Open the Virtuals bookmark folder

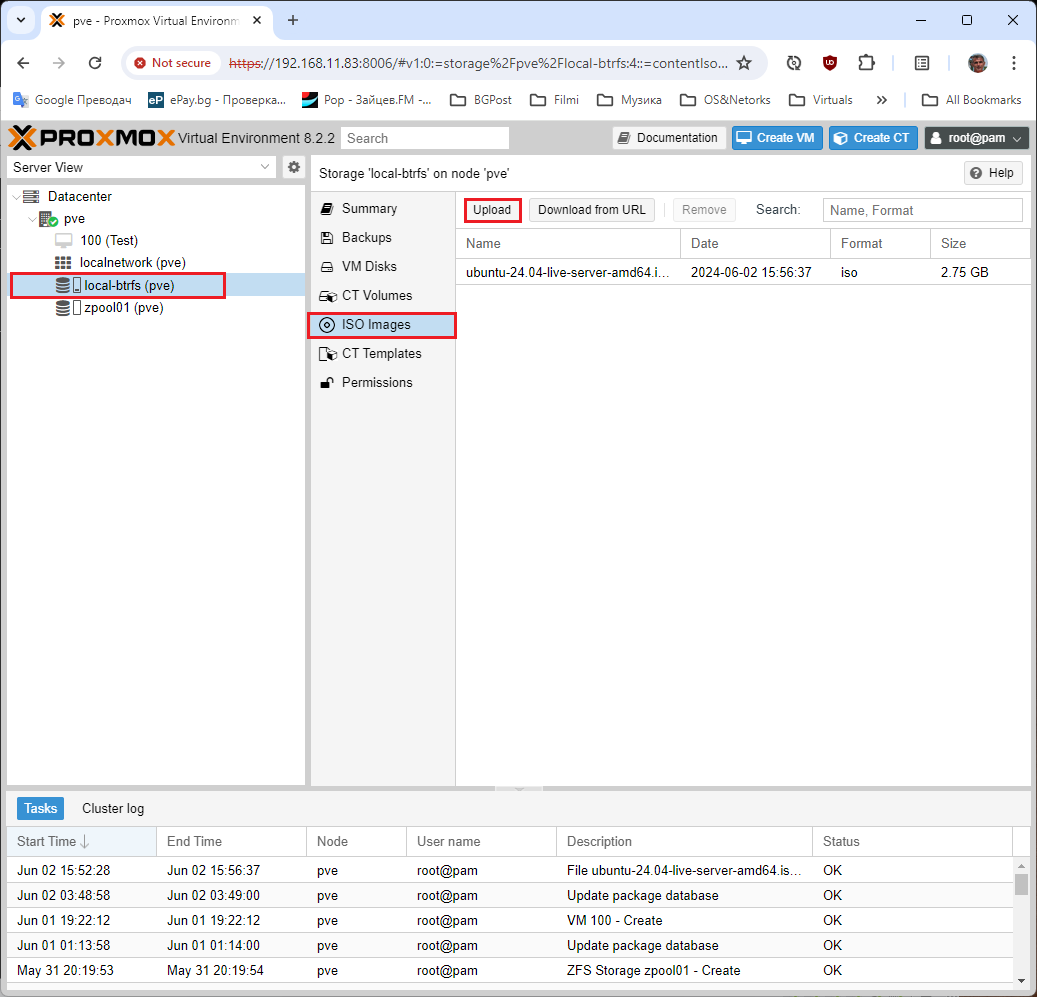click(821, 100)
